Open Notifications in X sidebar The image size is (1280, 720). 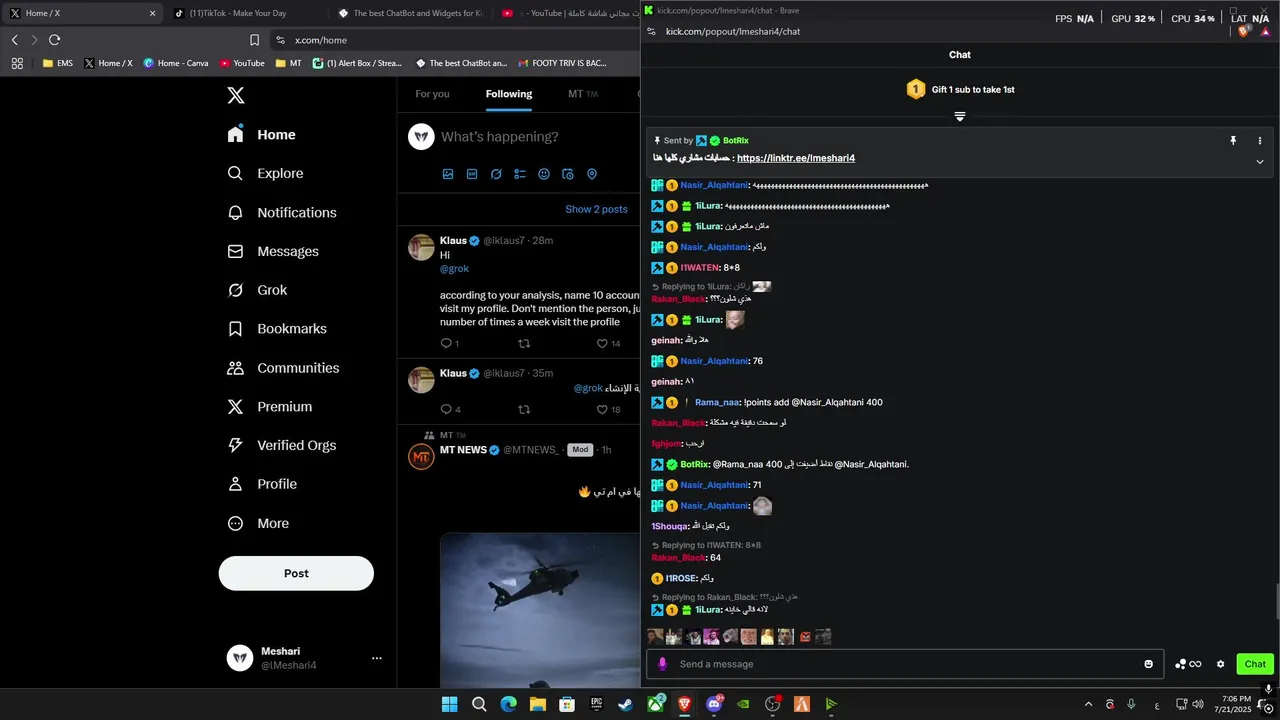tap(282, 212)
